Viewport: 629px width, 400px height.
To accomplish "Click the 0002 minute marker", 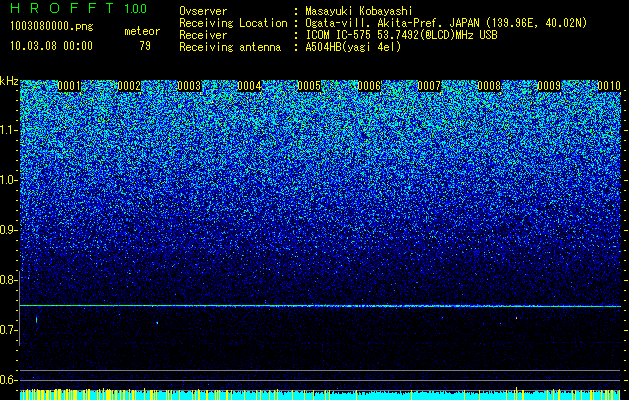I will [129, 86].
